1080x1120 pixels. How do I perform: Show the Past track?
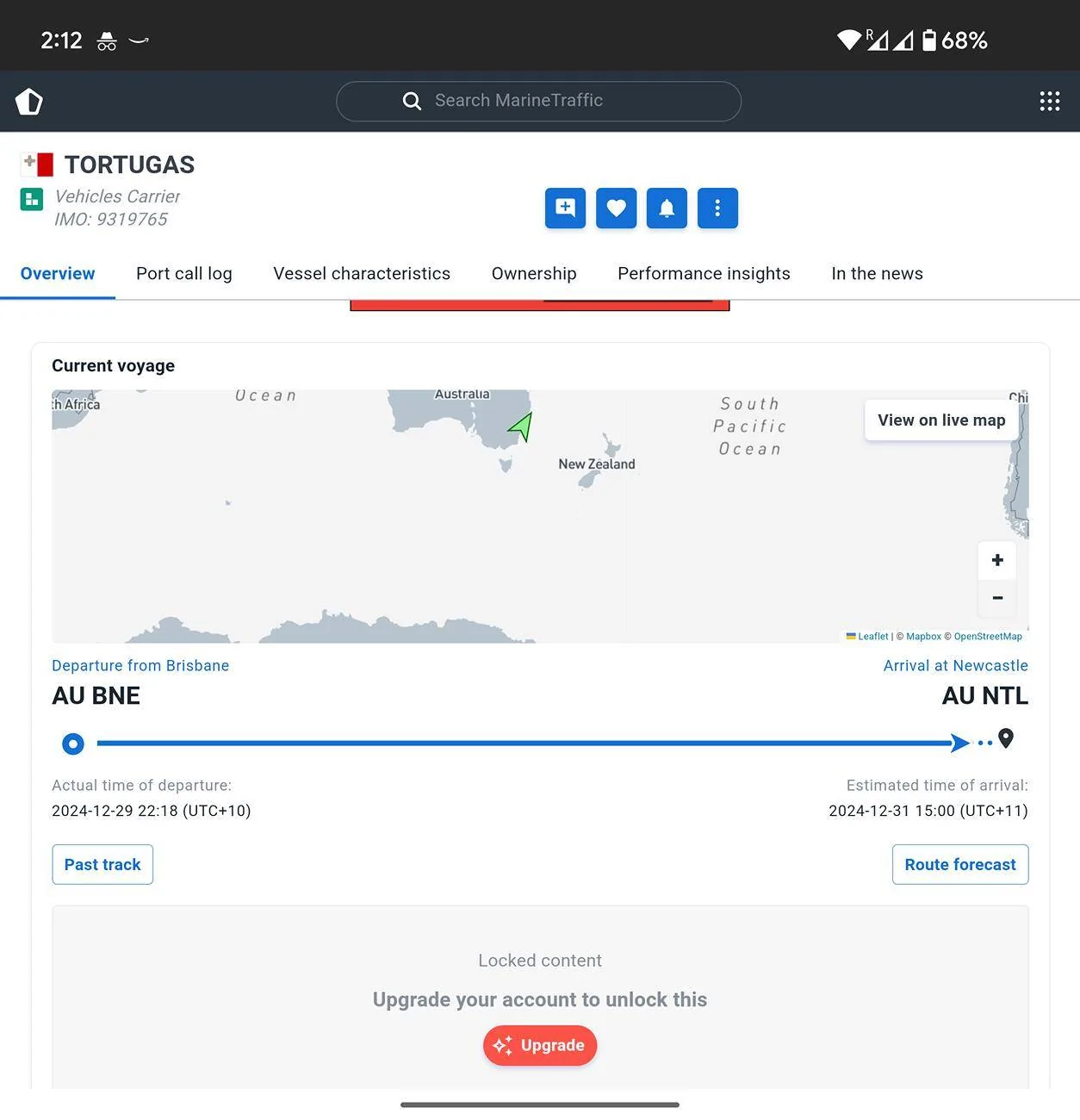[x=102, y=864]
